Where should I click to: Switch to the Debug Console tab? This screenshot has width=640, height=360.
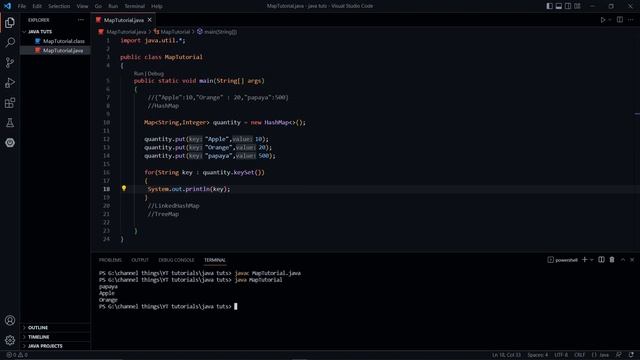[x=176, y=260]
